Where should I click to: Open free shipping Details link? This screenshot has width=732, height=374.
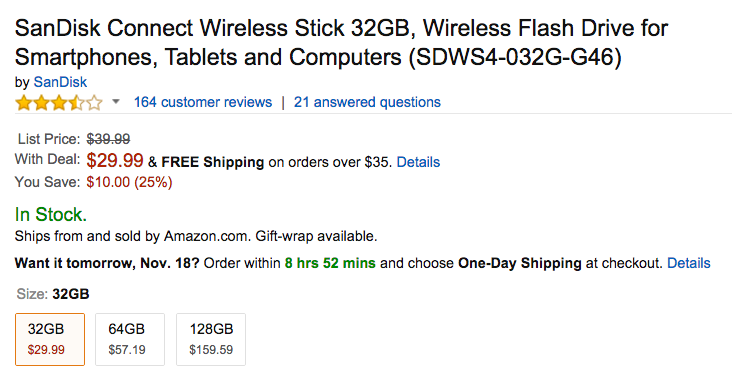[418, 162]
